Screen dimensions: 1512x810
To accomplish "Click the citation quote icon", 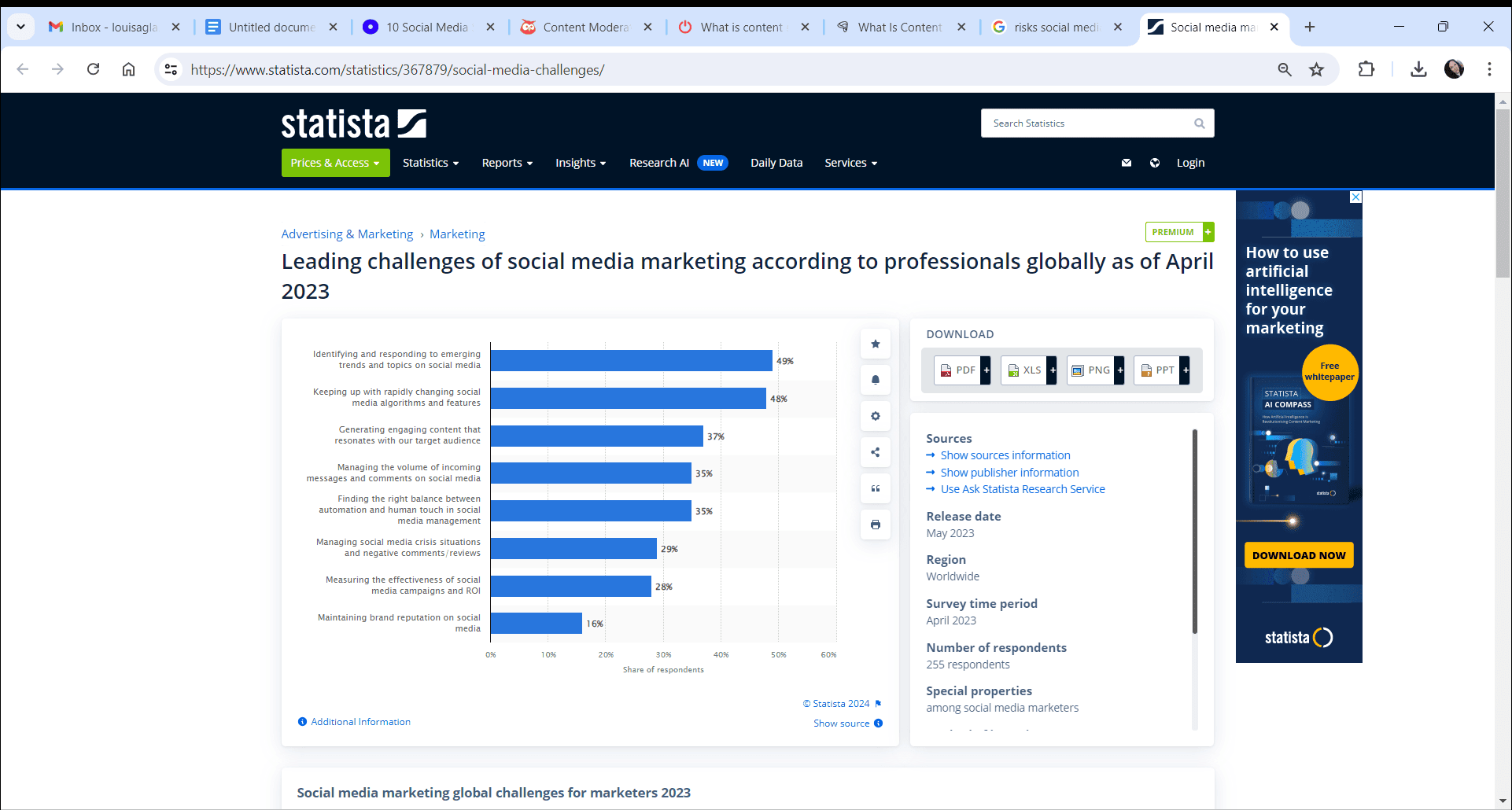I will tap(875, 488).
